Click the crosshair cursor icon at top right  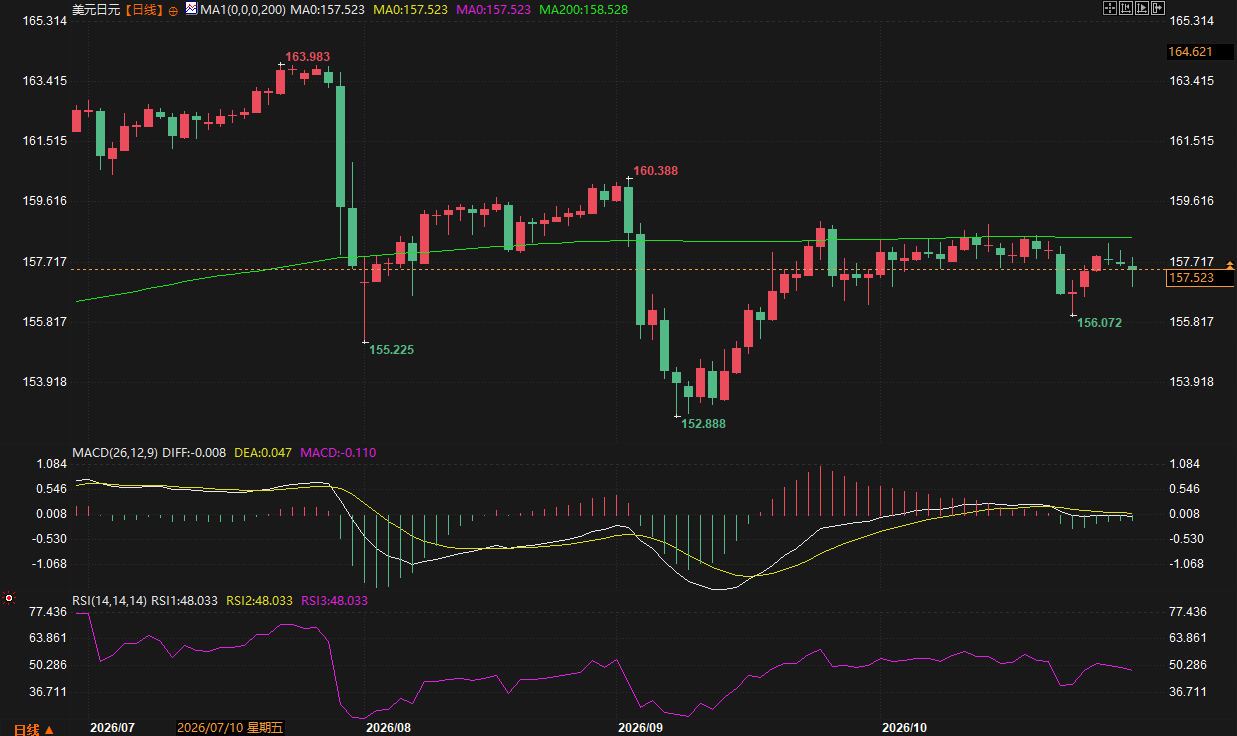[1109, 8]
